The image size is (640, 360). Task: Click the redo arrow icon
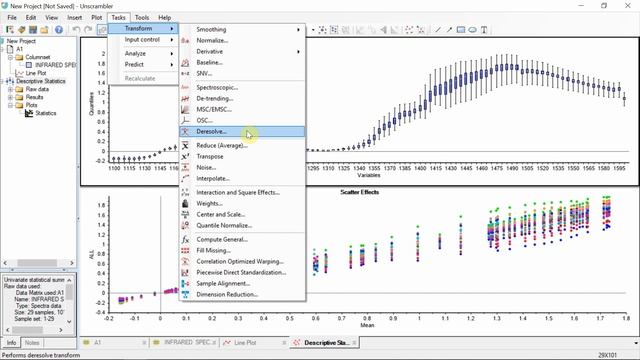click(x=88, y=29)
